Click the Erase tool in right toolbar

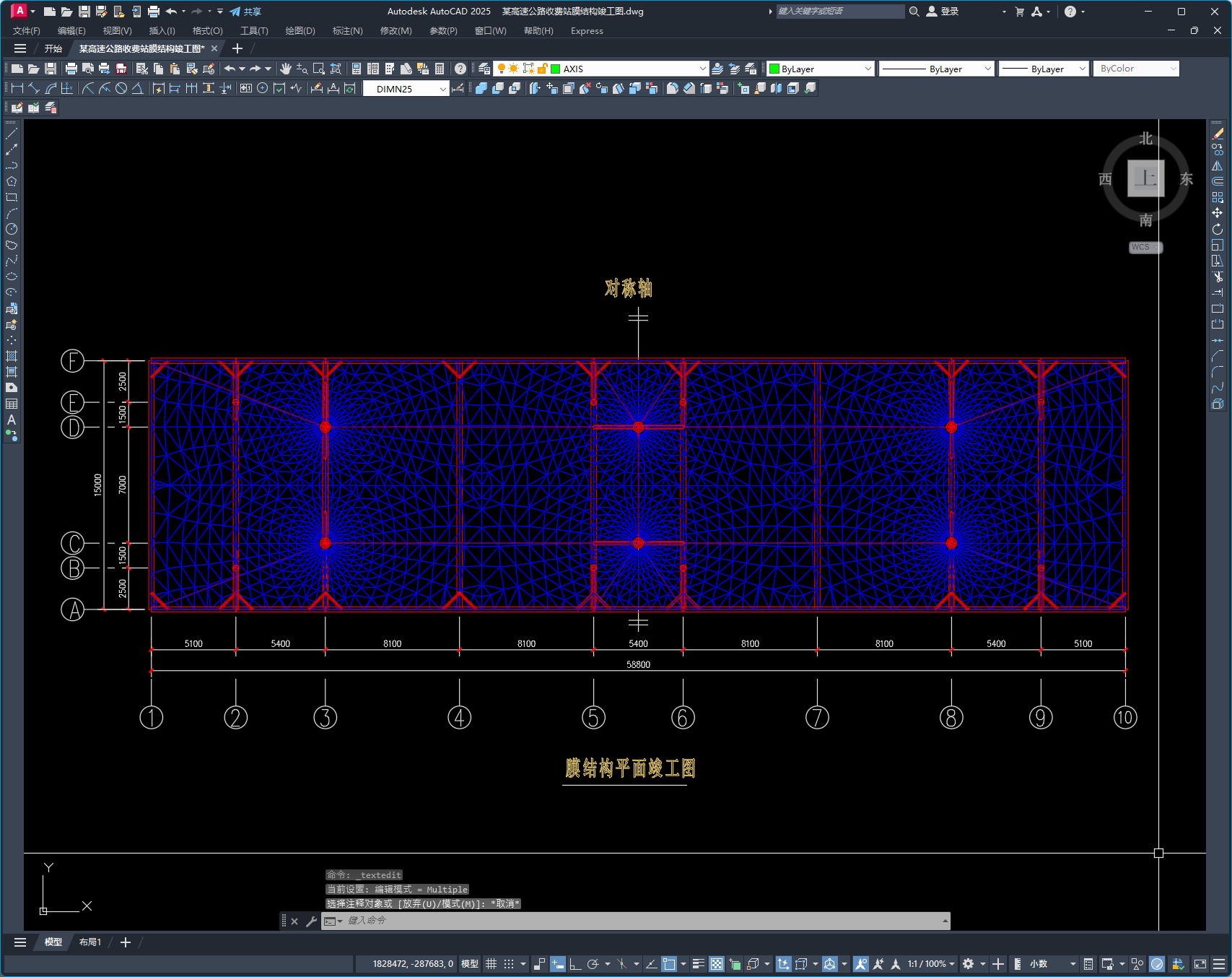tap(1218, 134)
